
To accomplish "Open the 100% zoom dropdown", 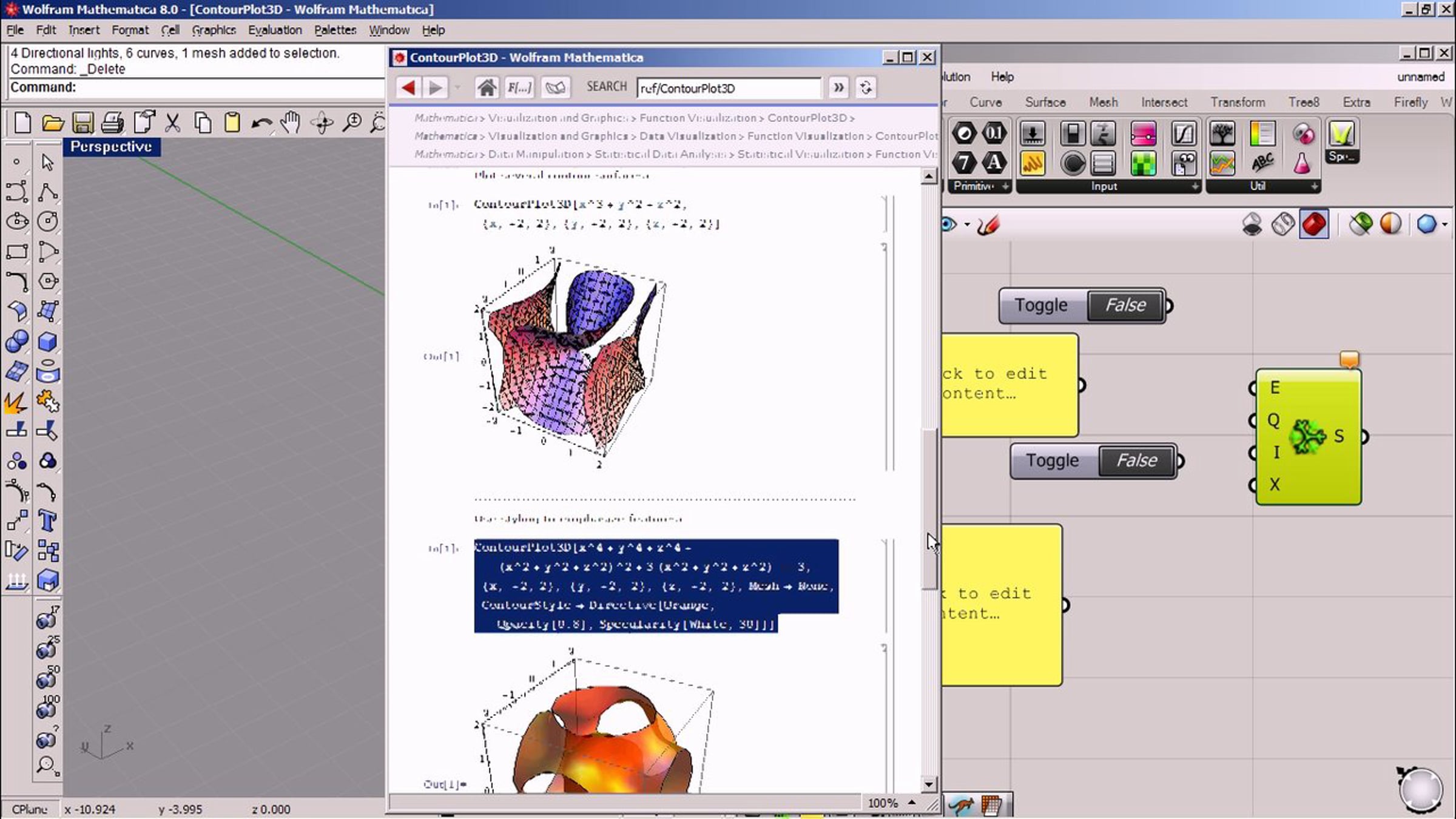I will (912, 803).
